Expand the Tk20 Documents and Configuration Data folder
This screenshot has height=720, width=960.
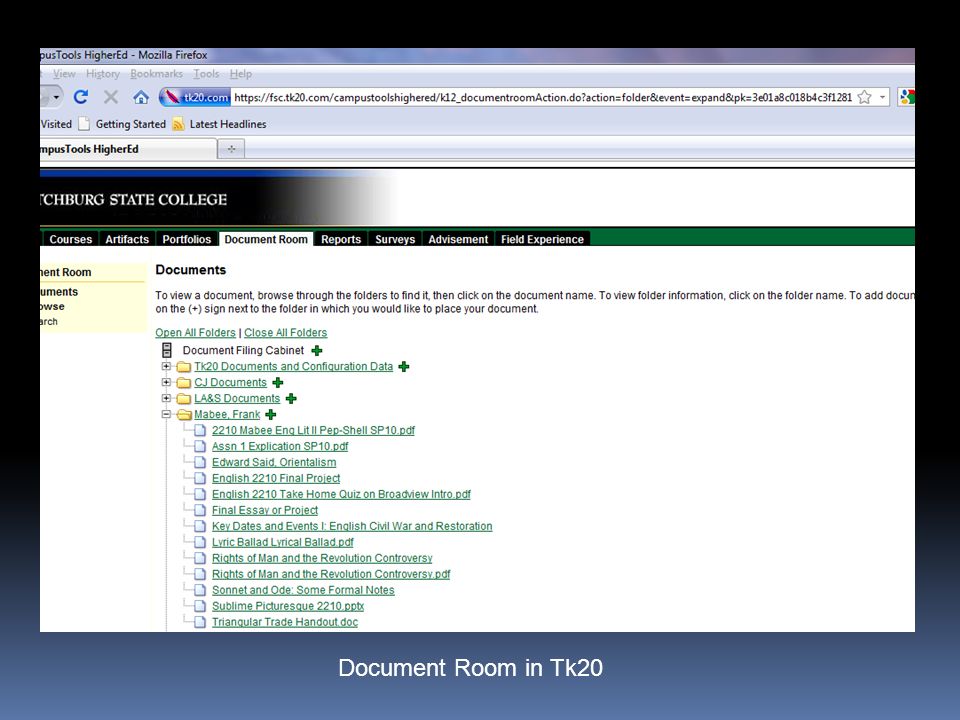166,366
